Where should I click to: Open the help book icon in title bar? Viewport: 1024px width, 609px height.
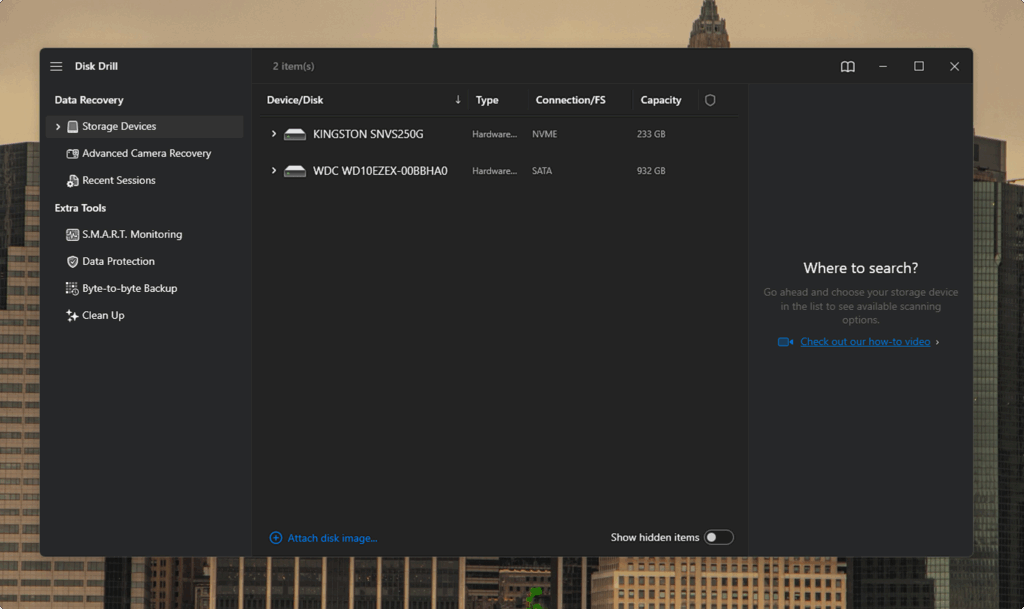point(848,67)
